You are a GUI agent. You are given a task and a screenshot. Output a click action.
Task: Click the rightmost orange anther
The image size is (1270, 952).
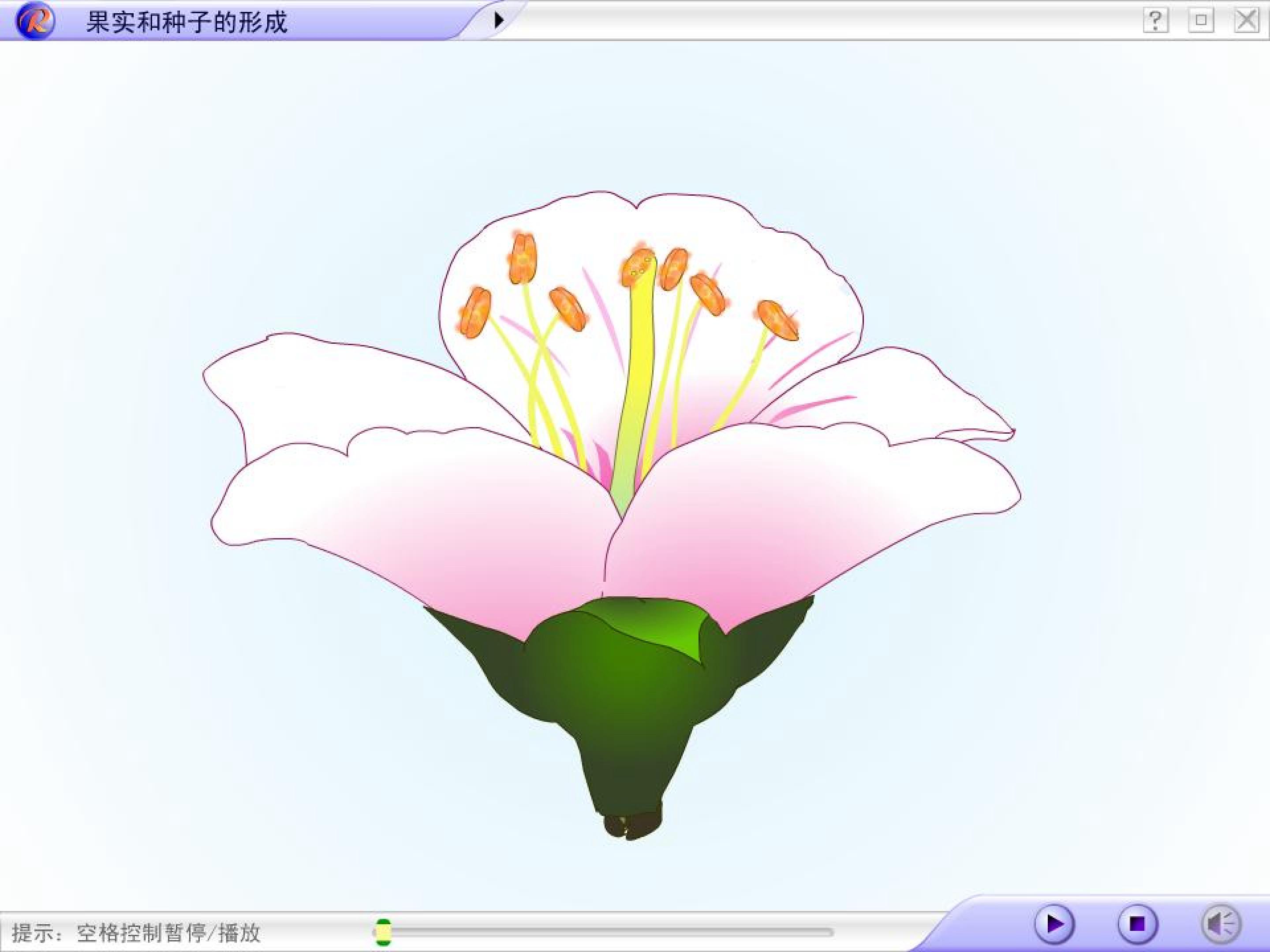pos(777,320)
